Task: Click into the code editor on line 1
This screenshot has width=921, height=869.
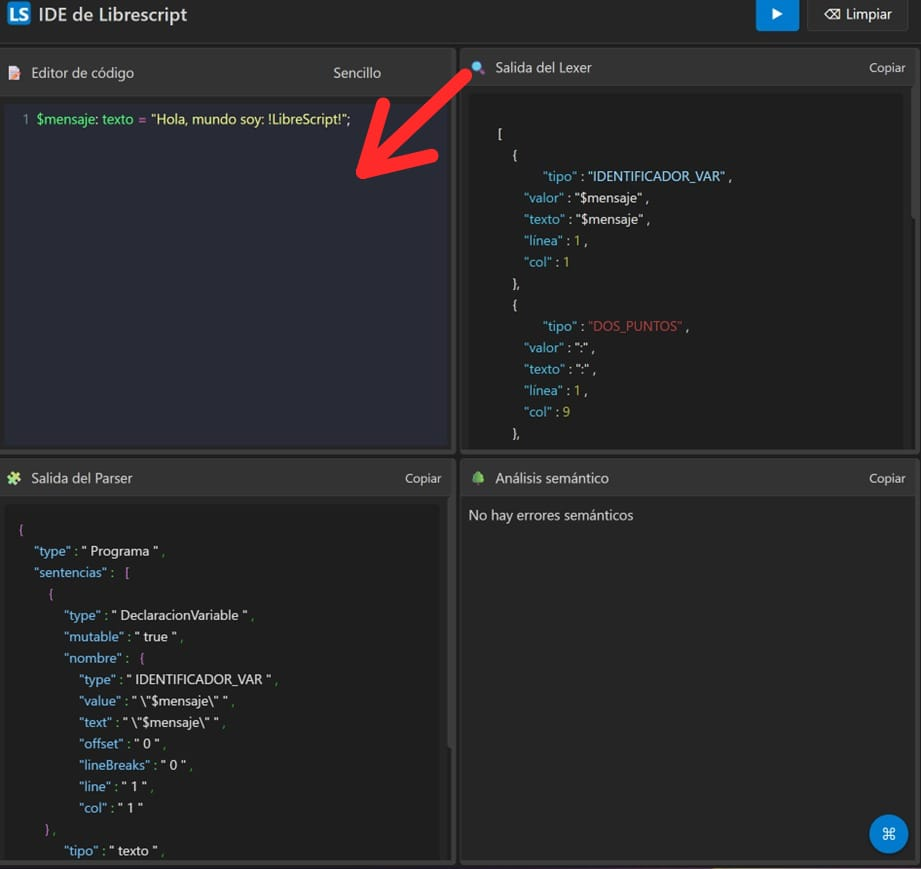Action: pos(226,119)
